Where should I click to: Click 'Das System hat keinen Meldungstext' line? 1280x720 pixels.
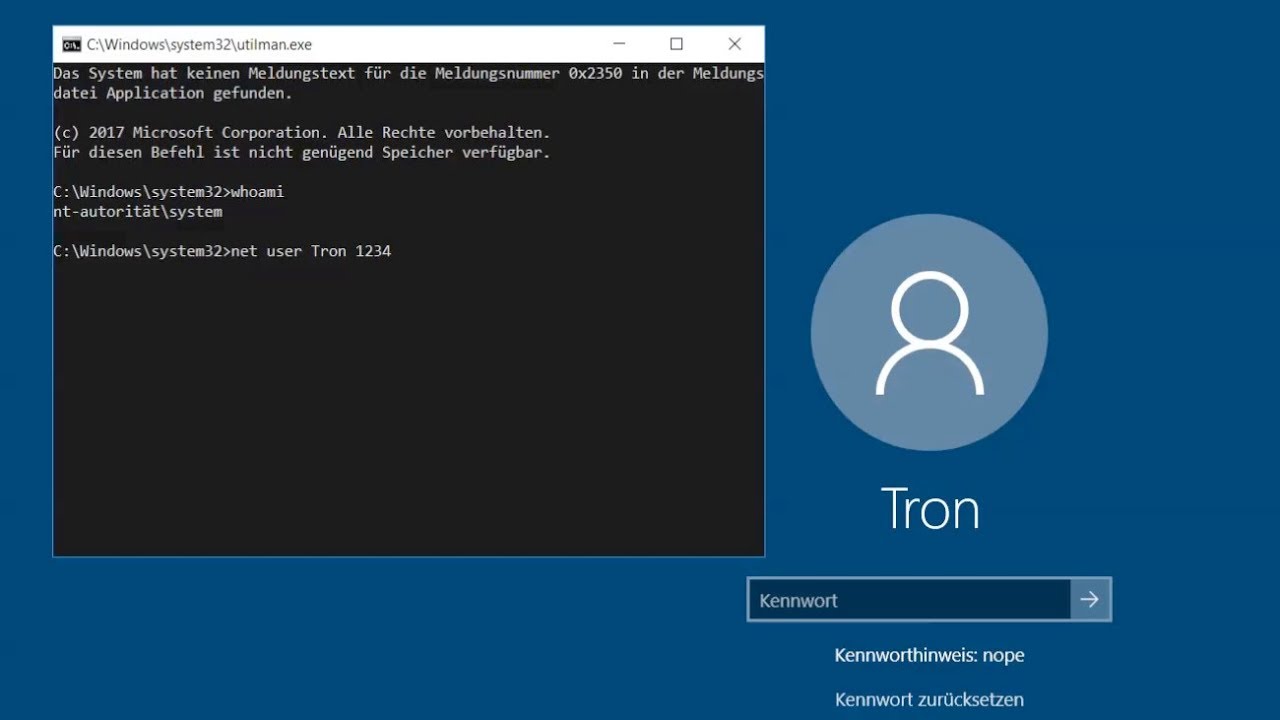(408, 73)
